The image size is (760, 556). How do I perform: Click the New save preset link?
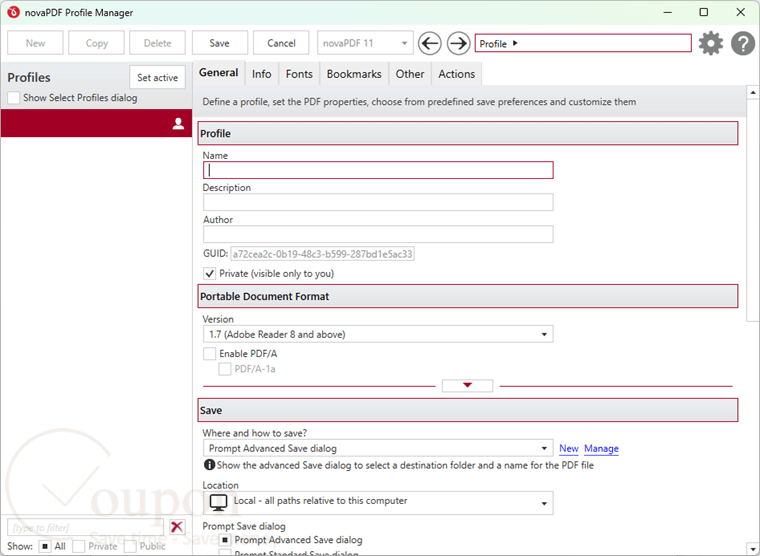569,448
